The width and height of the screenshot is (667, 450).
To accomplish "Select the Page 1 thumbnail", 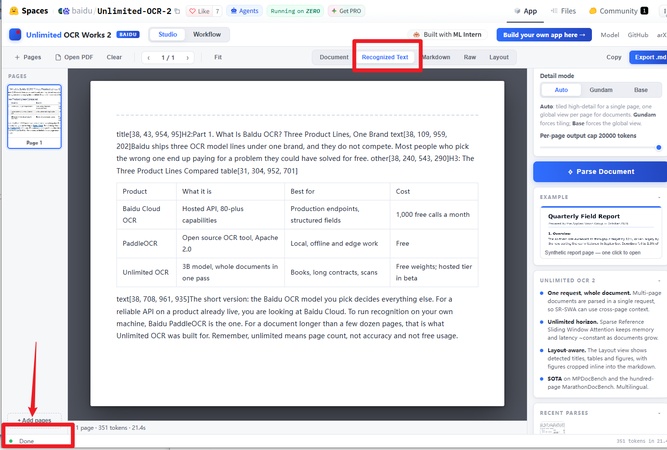I will click(x=34, y=117).
